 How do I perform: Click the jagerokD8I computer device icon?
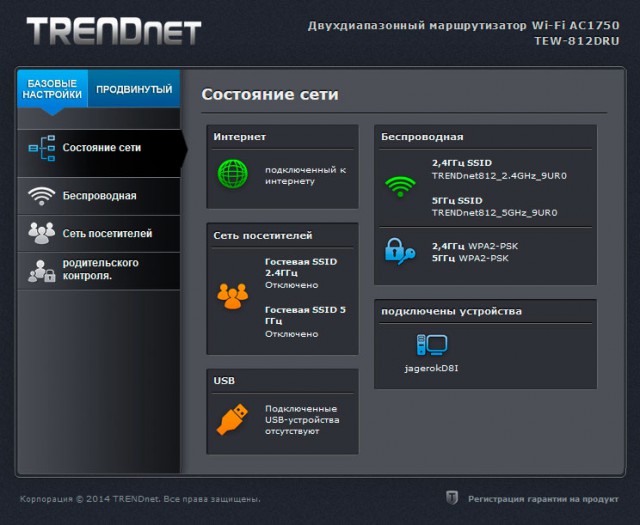pos(432,345)
